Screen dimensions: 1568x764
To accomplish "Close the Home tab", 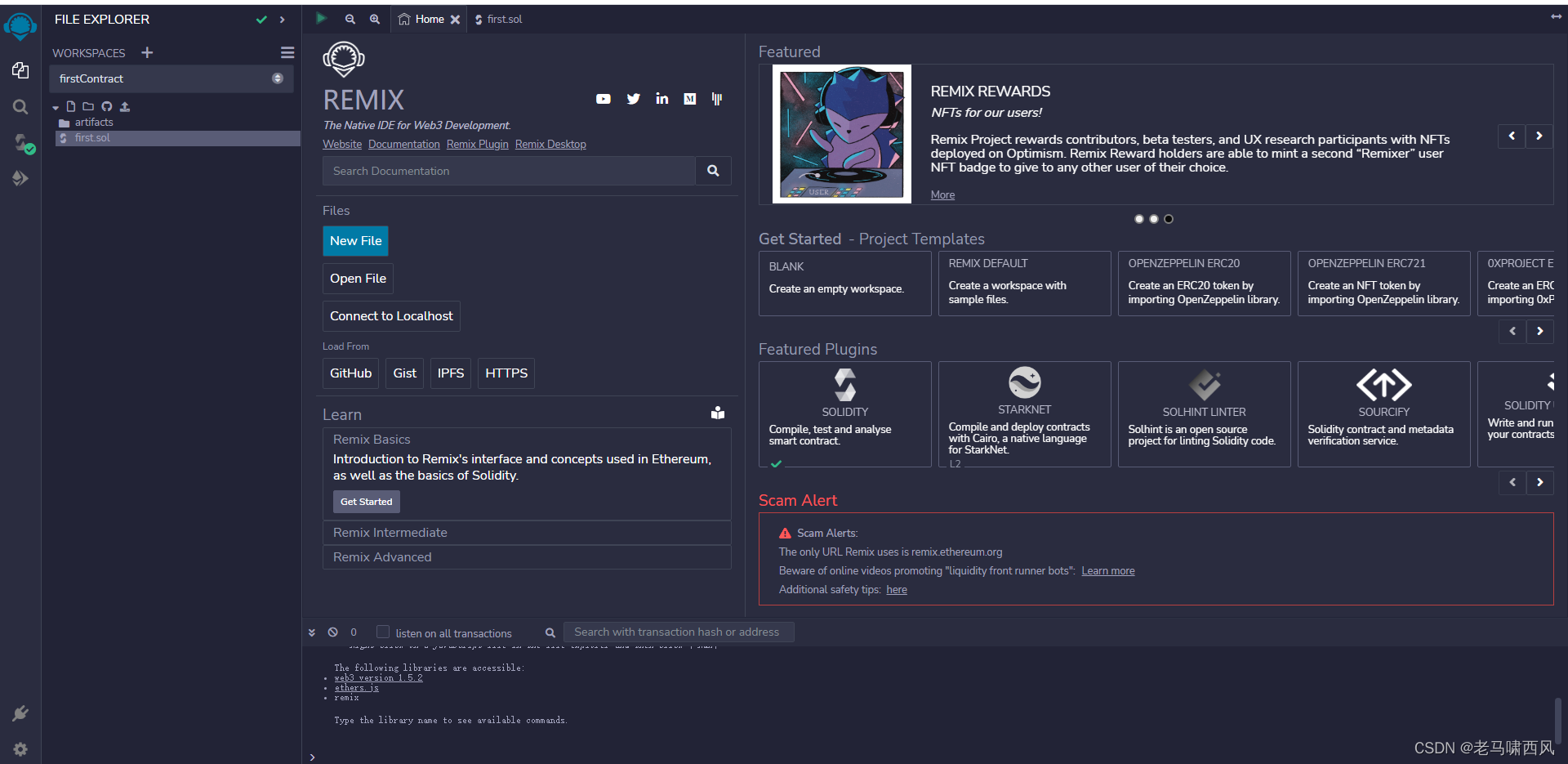I will 456,20.
